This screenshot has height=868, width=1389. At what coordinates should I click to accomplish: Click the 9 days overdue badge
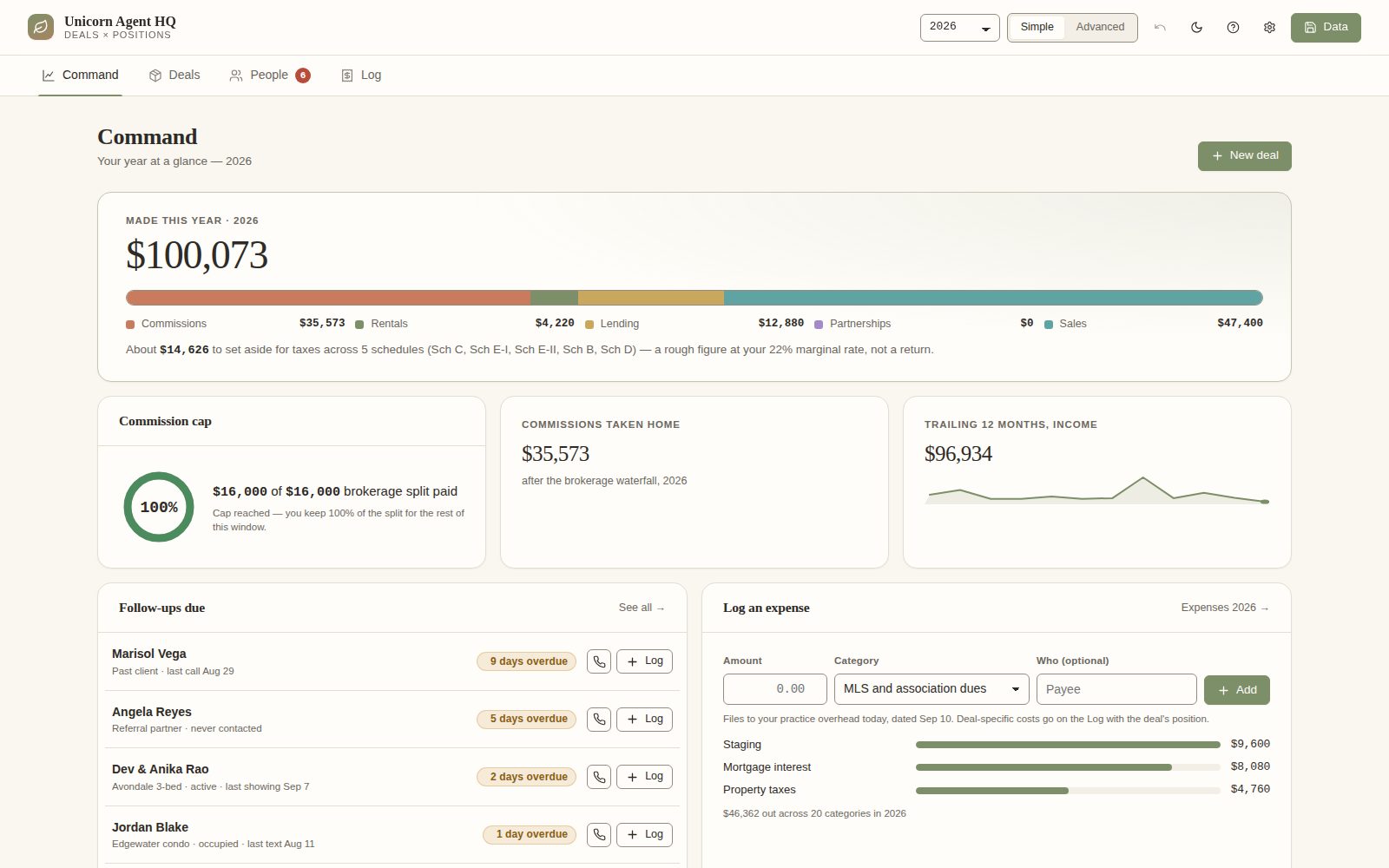tap(527, 661)
